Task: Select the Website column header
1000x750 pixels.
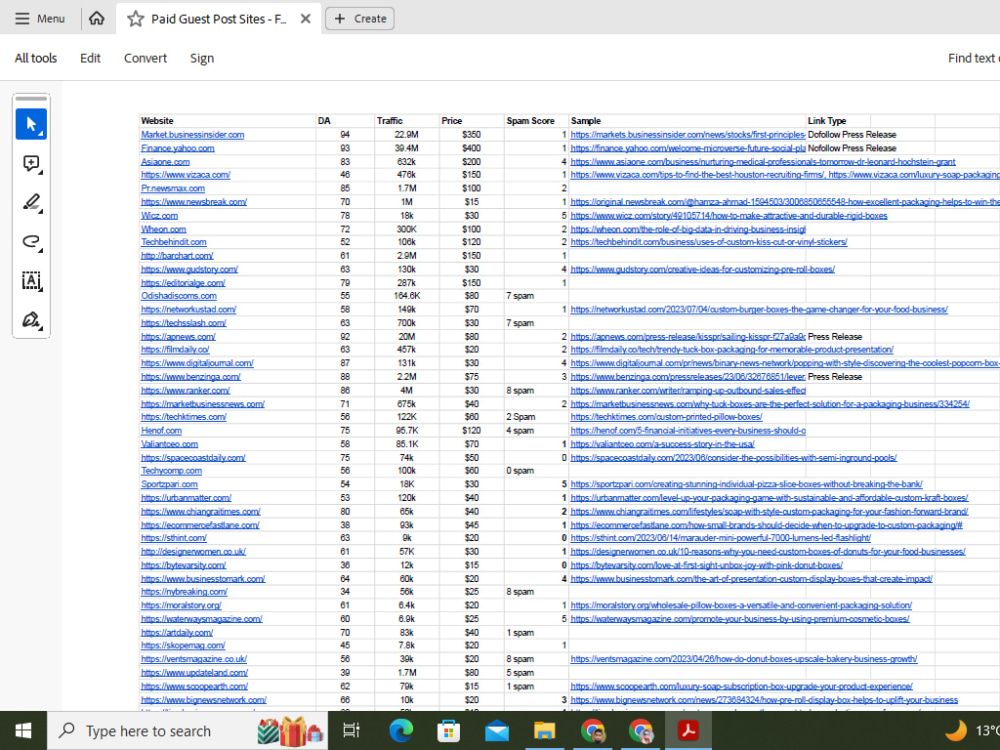Action: (x=157, y=121)
